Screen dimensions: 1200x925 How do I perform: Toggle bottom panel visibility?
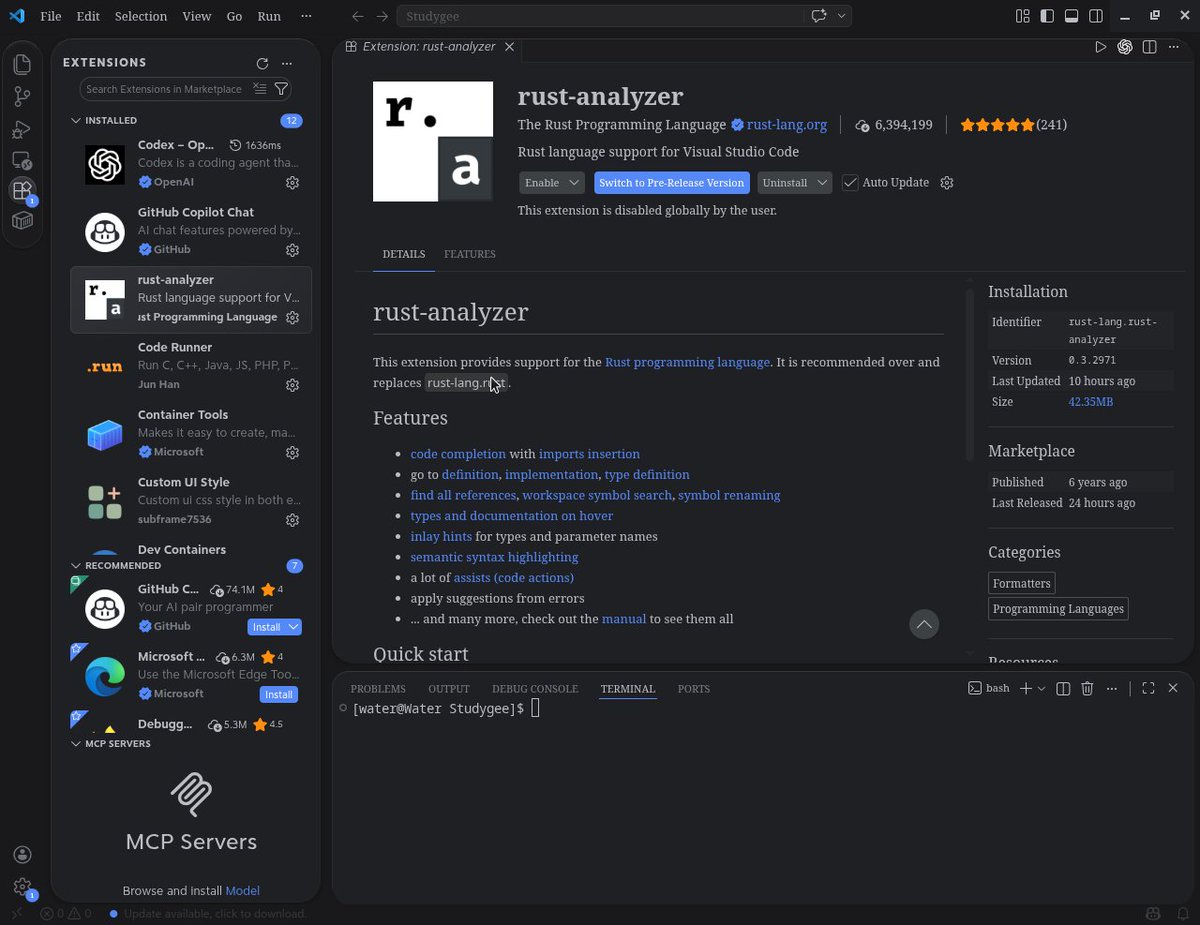(x=1071, y=16)
